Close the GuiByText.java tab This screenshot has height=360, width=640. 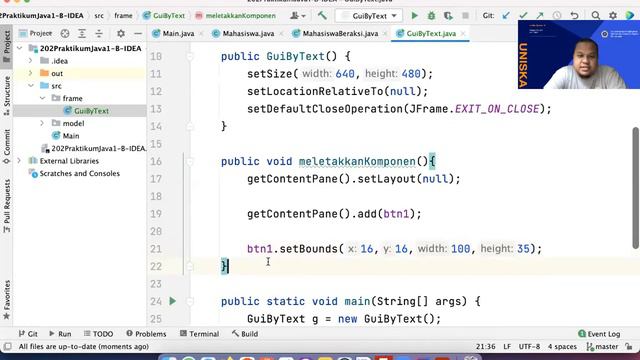point(463,34)
